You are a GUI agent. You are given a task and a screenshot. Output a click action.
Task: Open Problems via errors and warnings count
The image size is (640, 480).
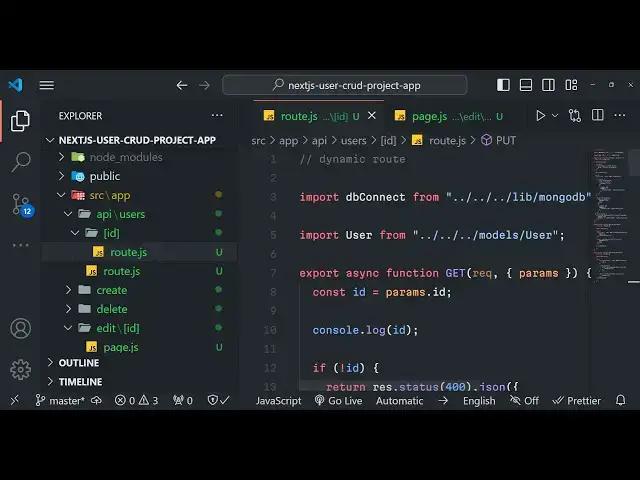[x=136, y=400]
